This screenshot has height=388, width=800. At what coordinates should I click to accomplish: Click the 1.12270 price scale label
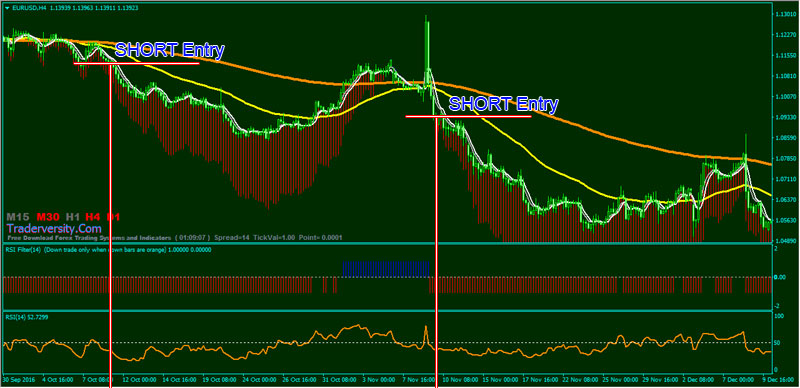[786, 34]
